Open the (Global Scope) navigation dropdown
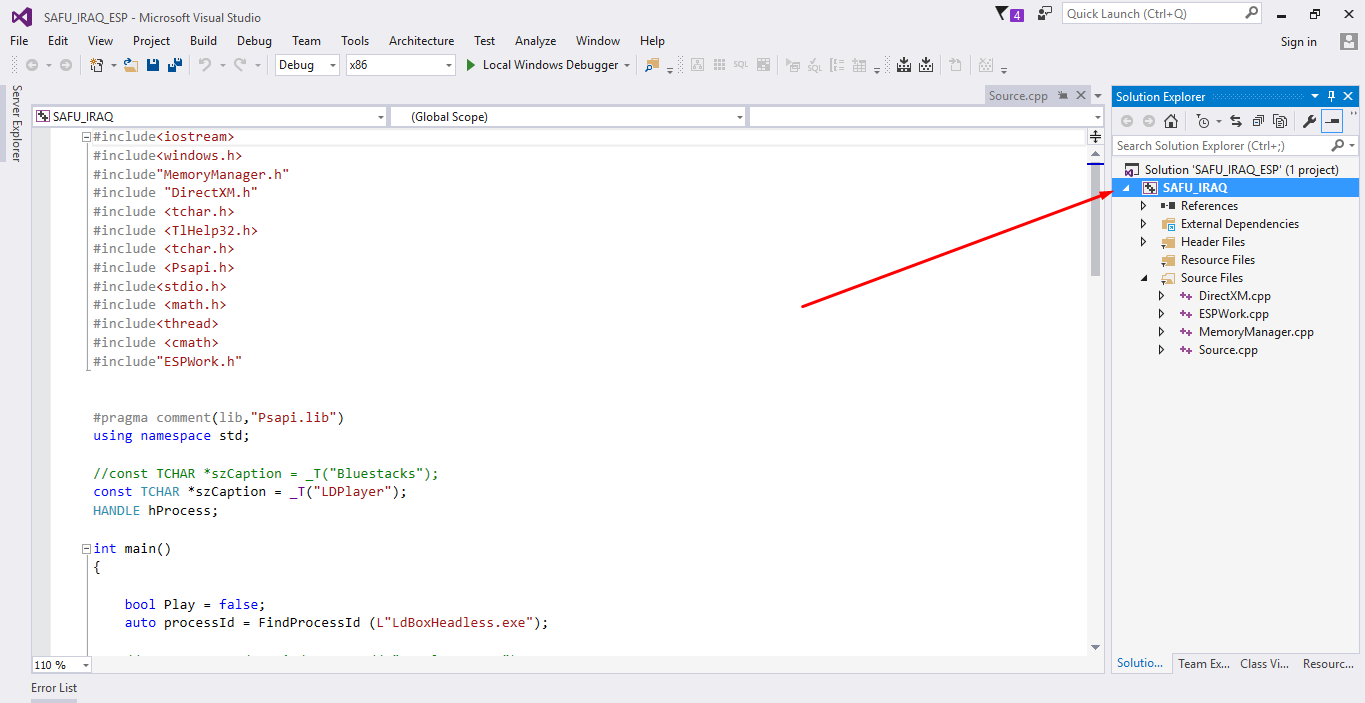 [568, 117]
